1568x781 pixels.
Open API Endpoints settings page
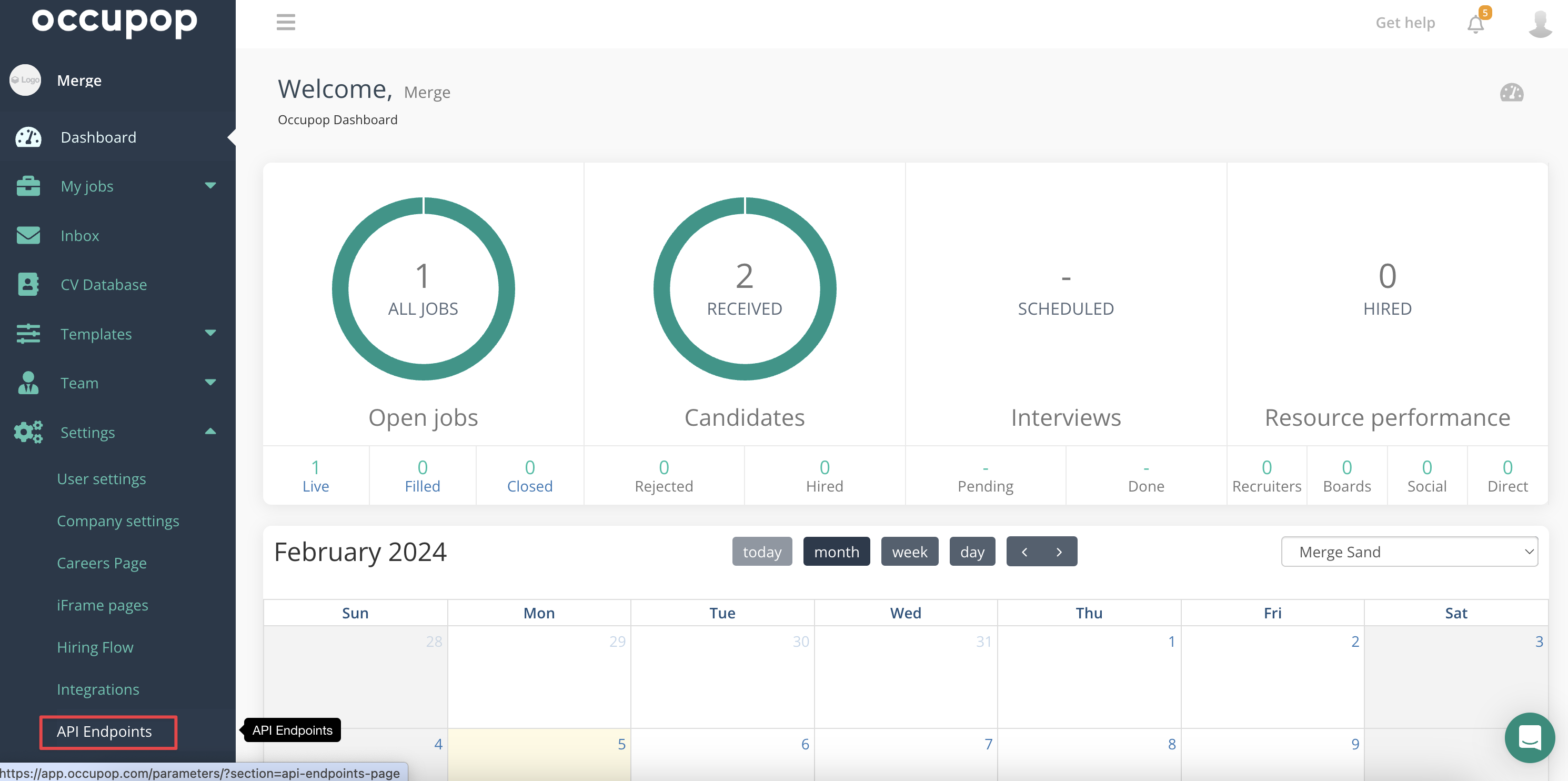pos(104,731)
